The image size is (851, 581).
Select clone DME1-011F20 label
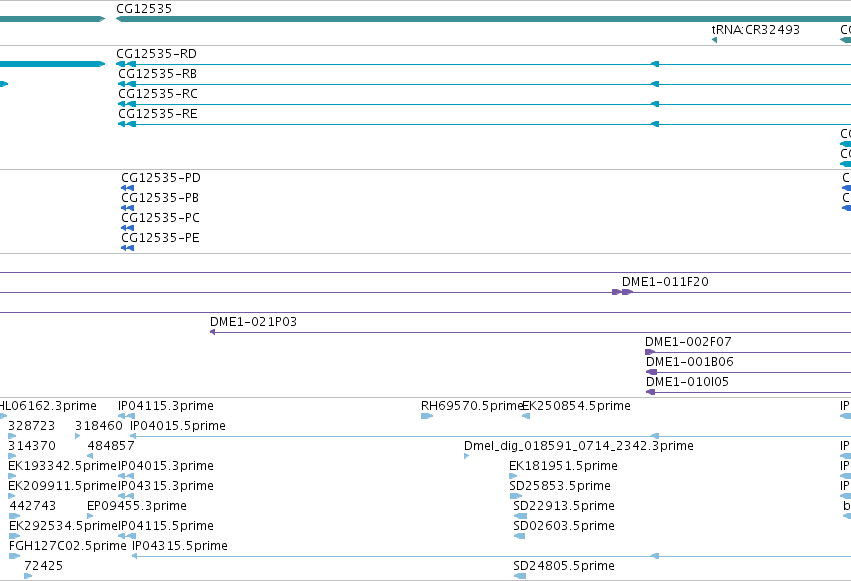[x=665, y=282]
